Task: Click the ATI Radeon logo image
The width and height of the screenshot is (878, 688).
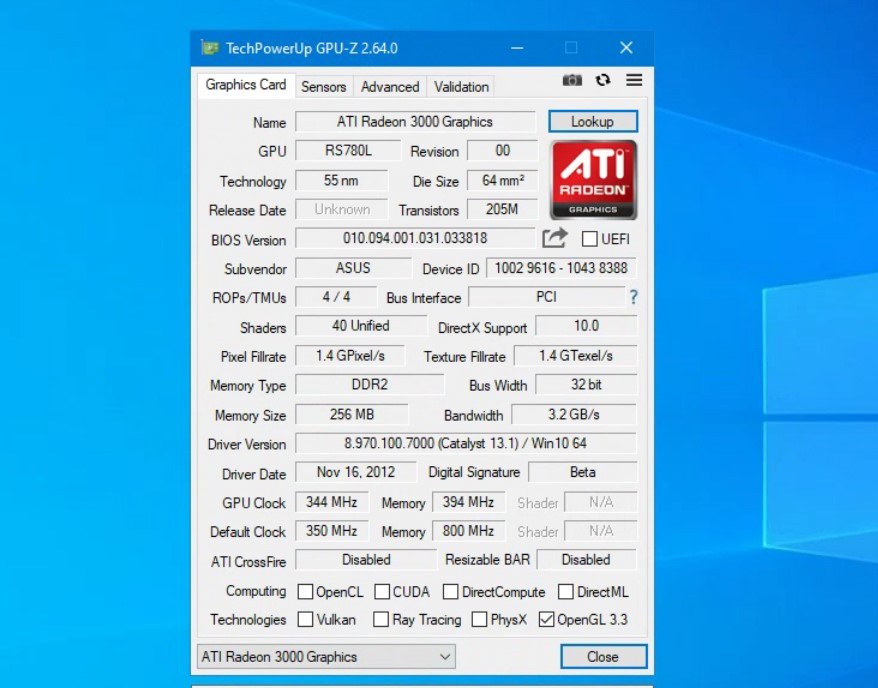Action: 593,180
